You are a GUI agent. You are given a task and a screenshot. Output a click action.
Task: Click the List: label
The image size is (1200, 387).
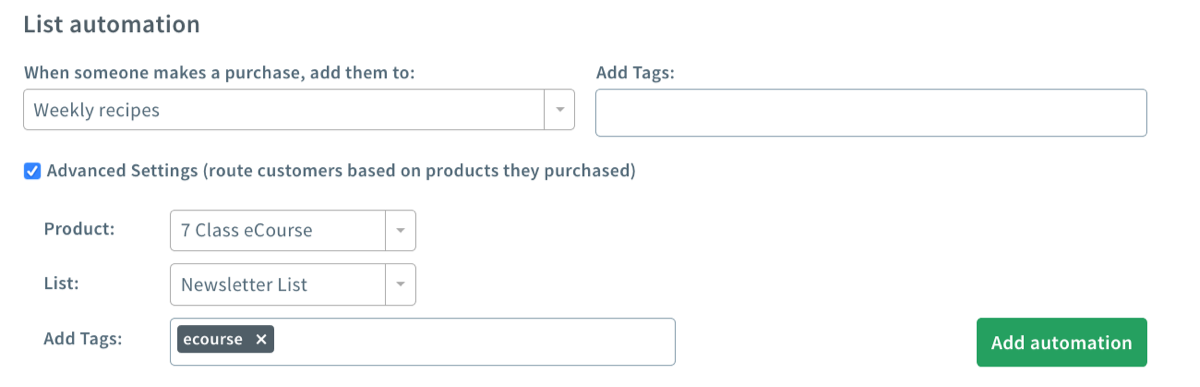click(61, 283)
